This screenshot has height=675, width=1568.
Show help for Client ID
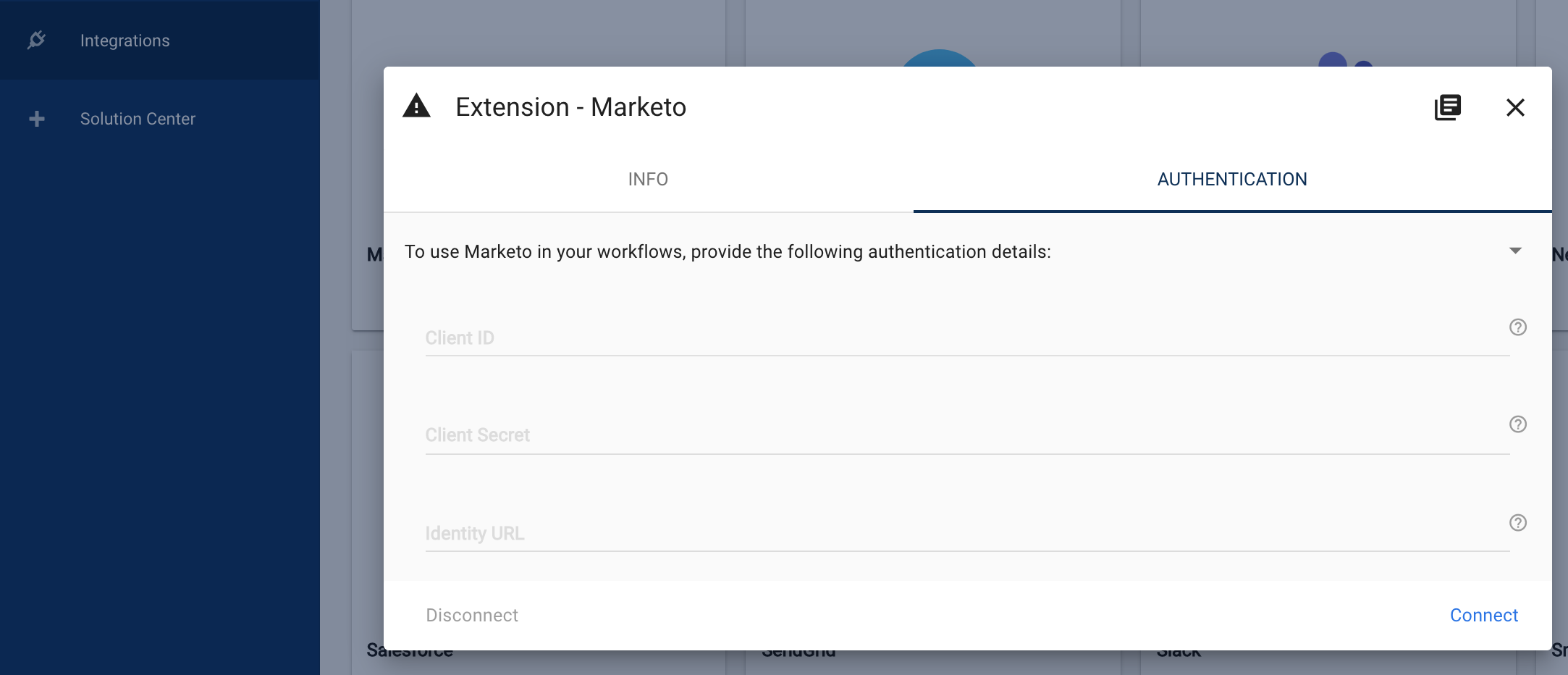point(1518,327)
